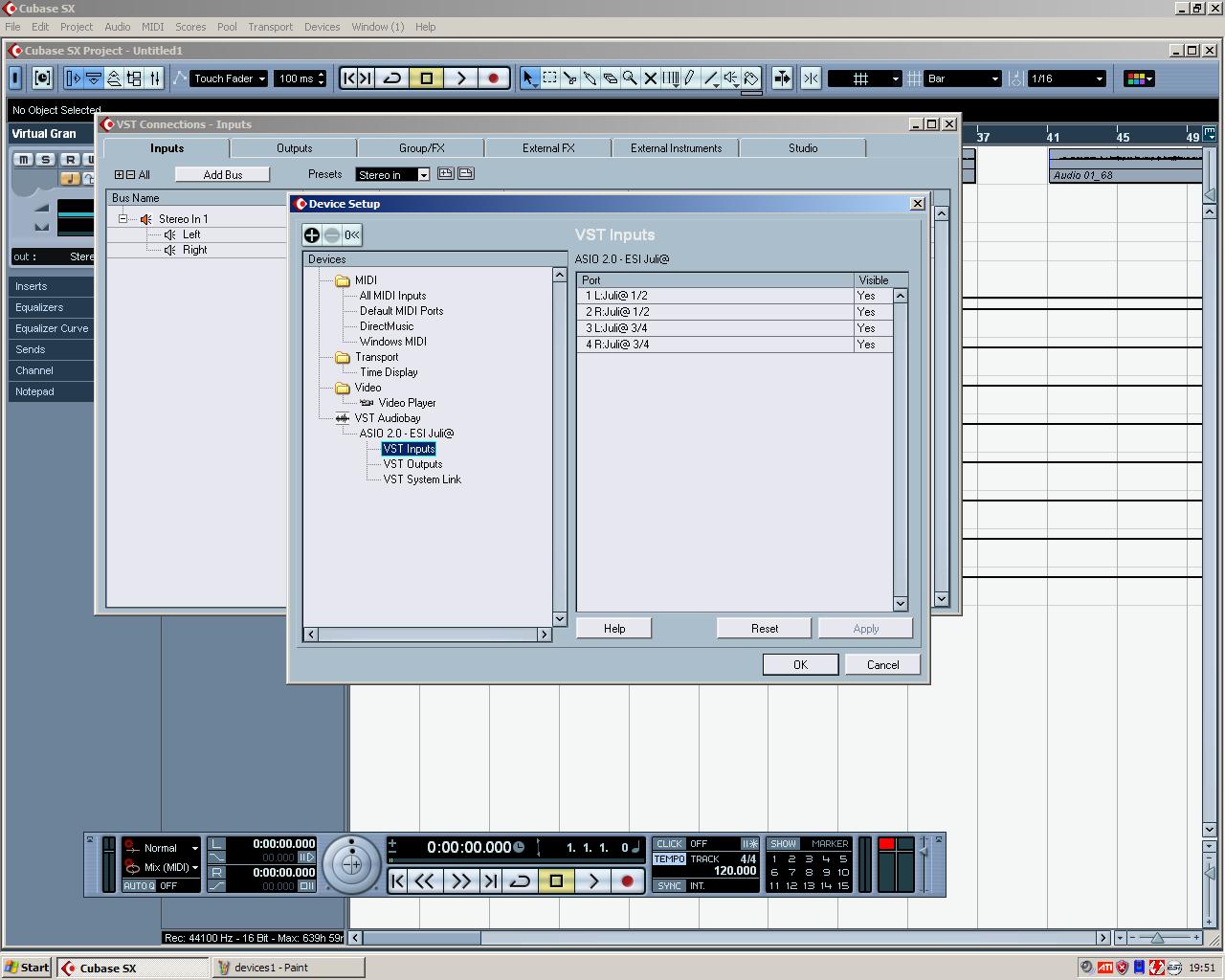This screenshot has height=980, width=1225.
Task: Select Default MIDI Ports in tree
Action: (401, 311)
